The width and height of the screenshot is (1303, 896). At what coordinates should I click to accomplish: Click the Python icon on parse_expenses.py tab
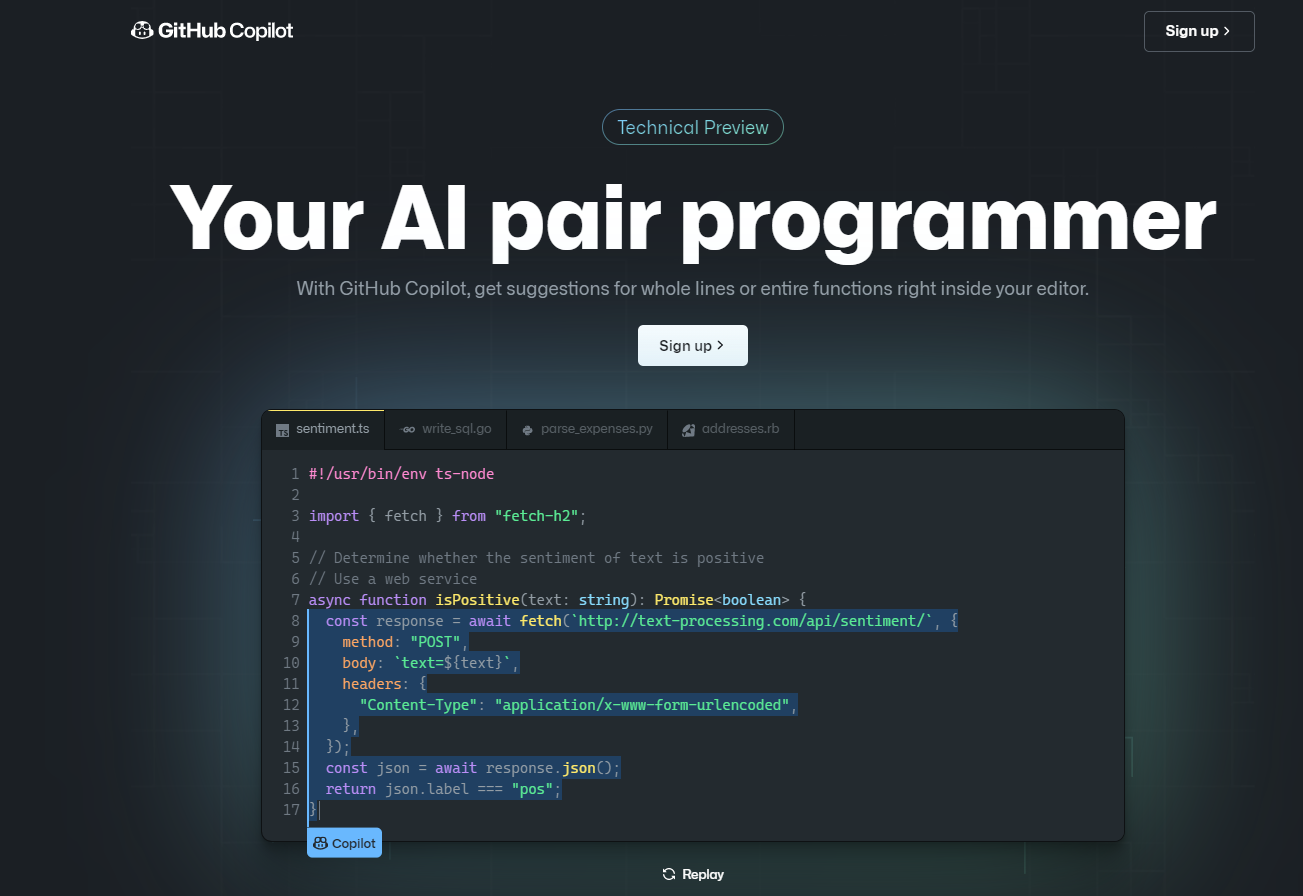[527, 430]
